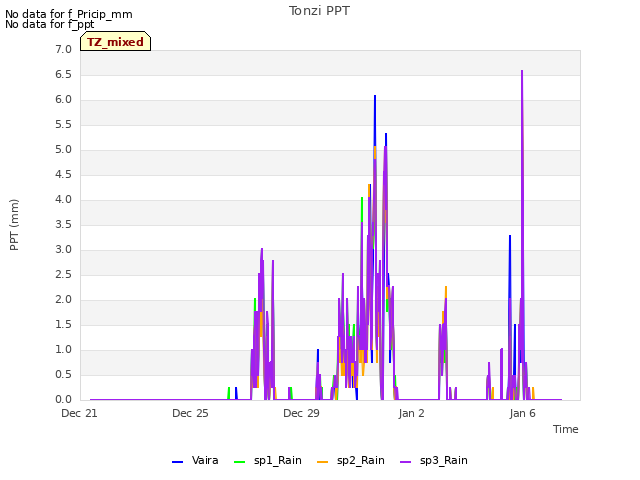
Task: Click the Vaira legend label
Action: tap(205, 460)
